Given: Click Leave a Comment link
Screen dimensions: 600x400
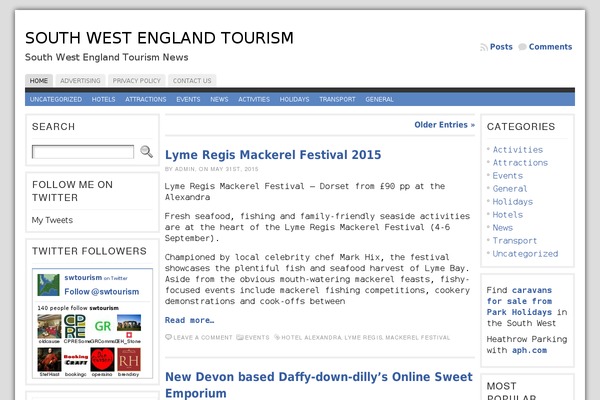Looking at the screenshot, I should pos(203,338).
